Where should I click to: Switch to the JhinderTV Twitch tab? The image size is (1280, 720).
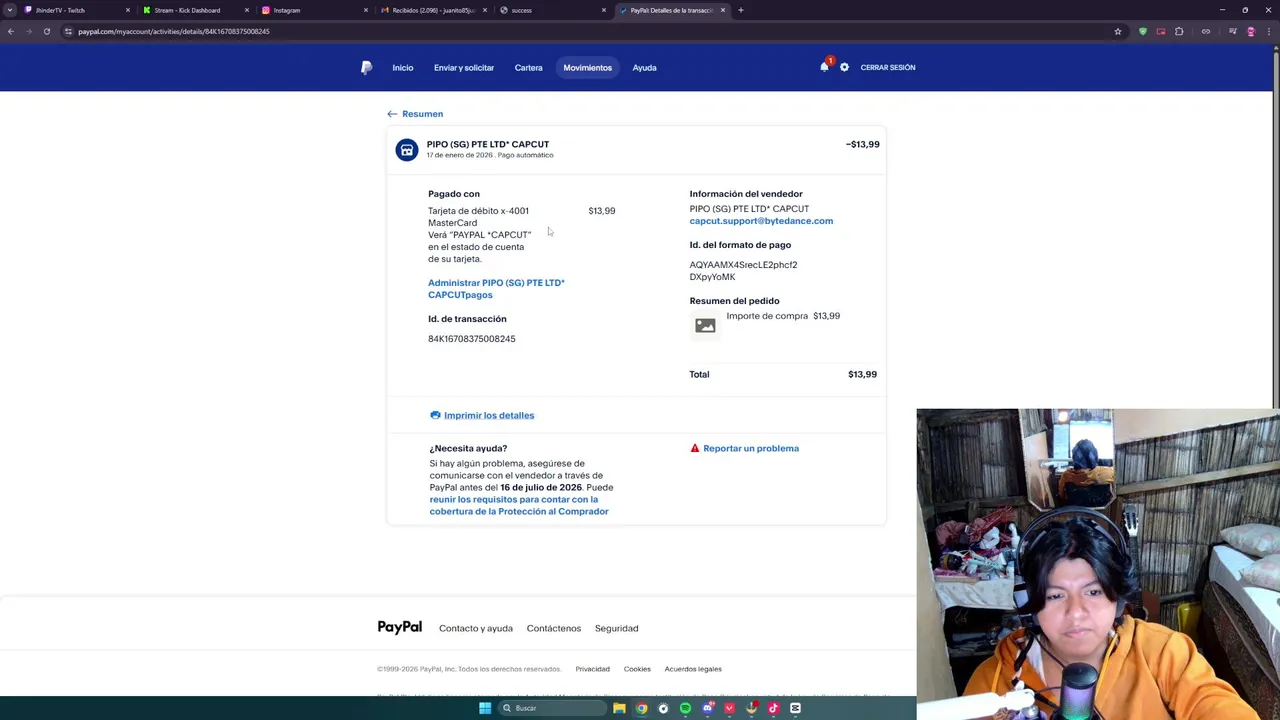(75, 10)
